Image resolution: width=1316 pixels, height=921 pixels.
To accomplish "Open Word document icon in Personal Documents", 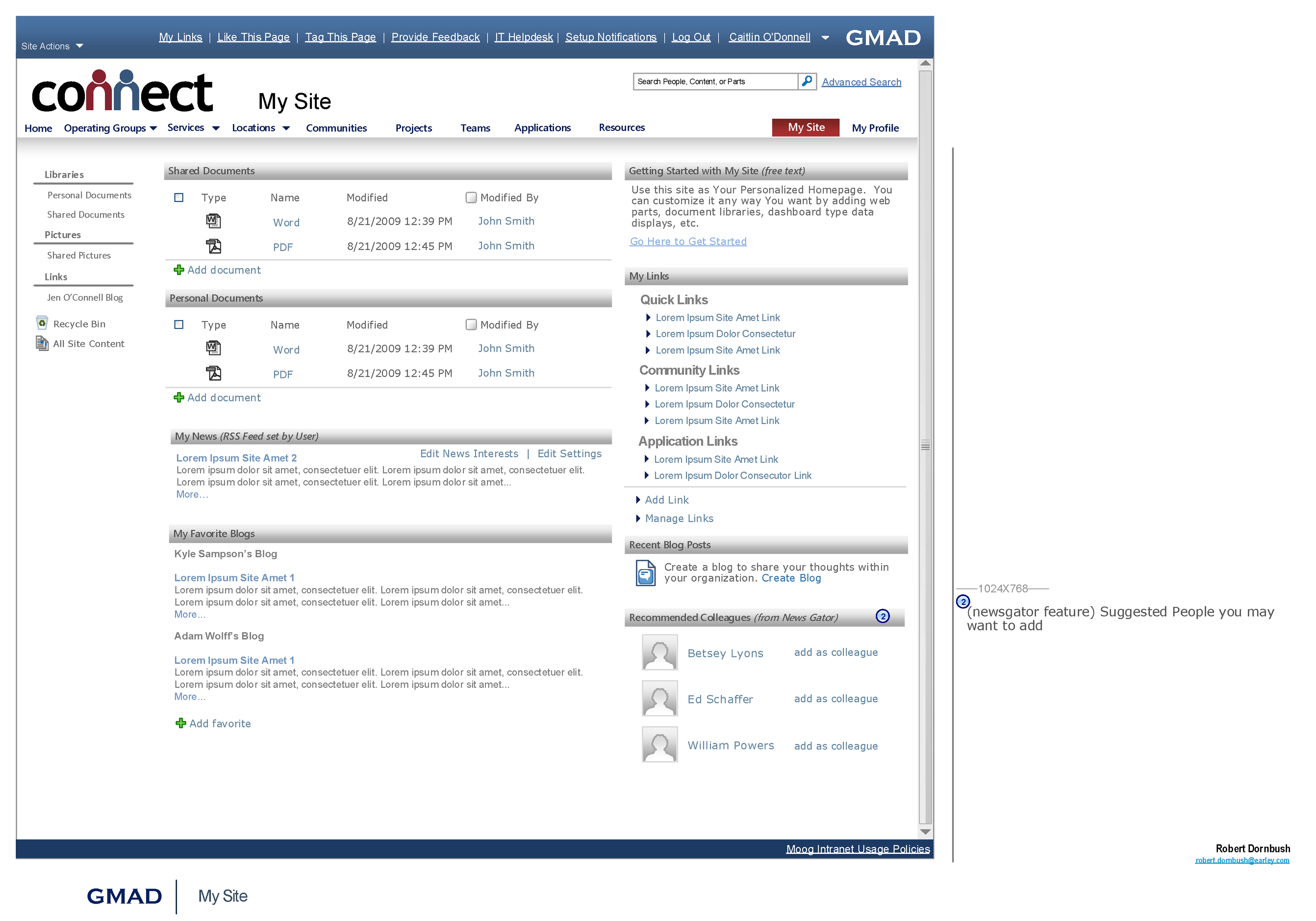I will tap(213, 348).
